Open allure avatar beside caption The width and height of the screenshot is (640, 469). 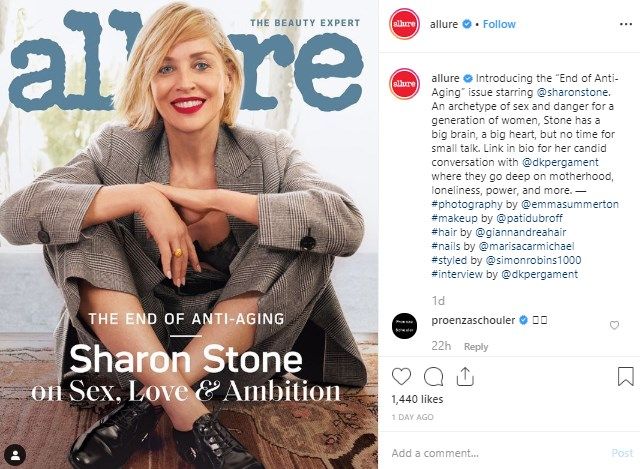(404, 84)
